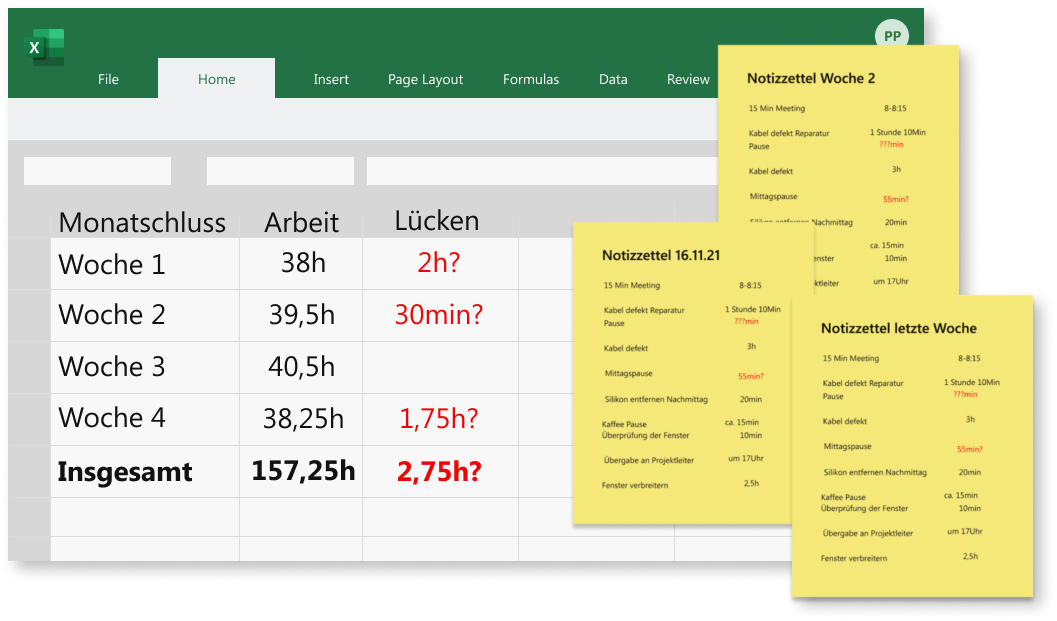Screen dimensions: 1057x621
Task: Click the red 2h? cell
Action: [440, 264]
